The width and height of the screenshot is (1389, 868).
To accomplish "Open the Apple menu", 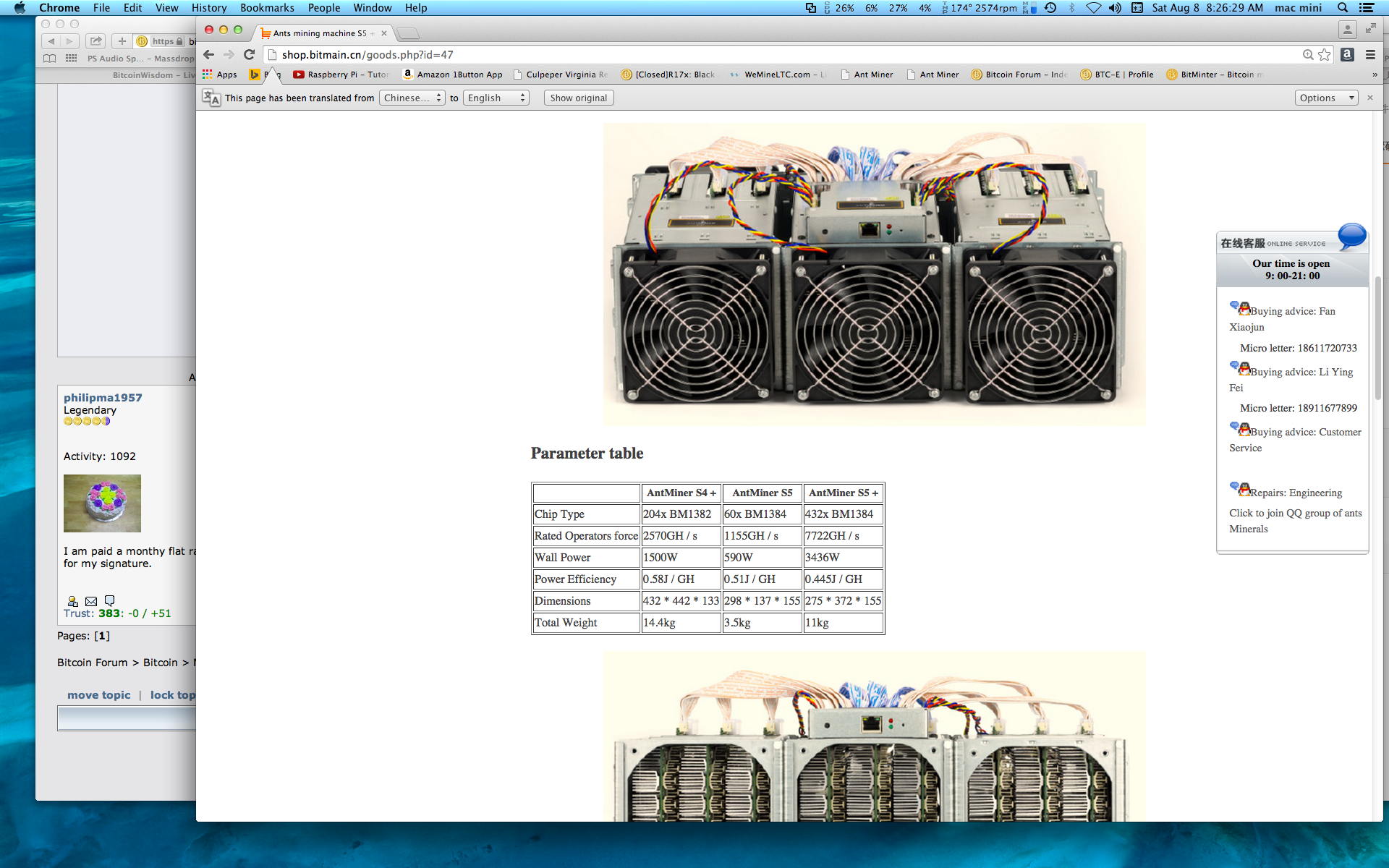I will tap(20, 8).
